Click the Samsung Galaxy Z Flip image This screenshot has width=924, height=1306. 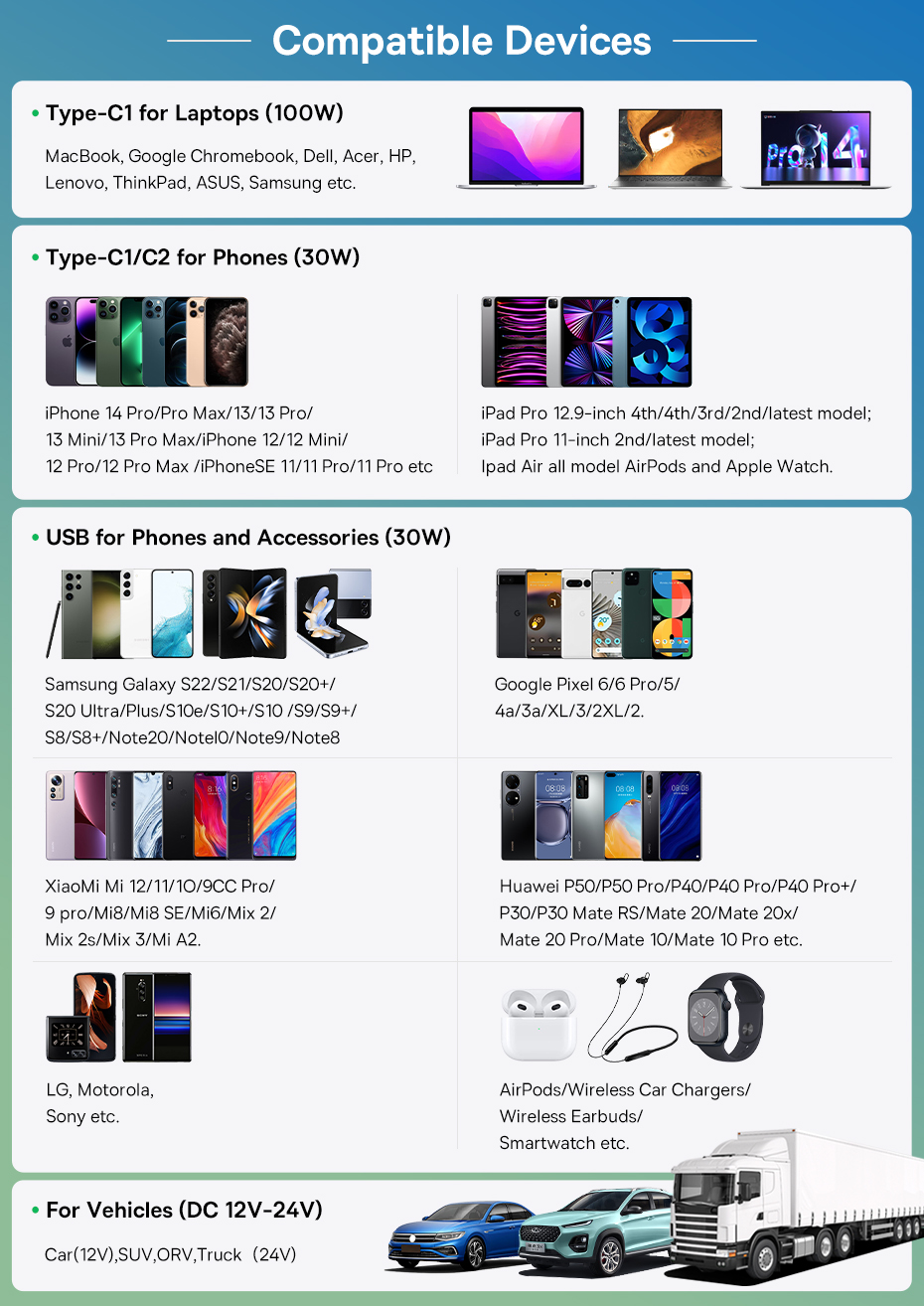click(333, 612)
